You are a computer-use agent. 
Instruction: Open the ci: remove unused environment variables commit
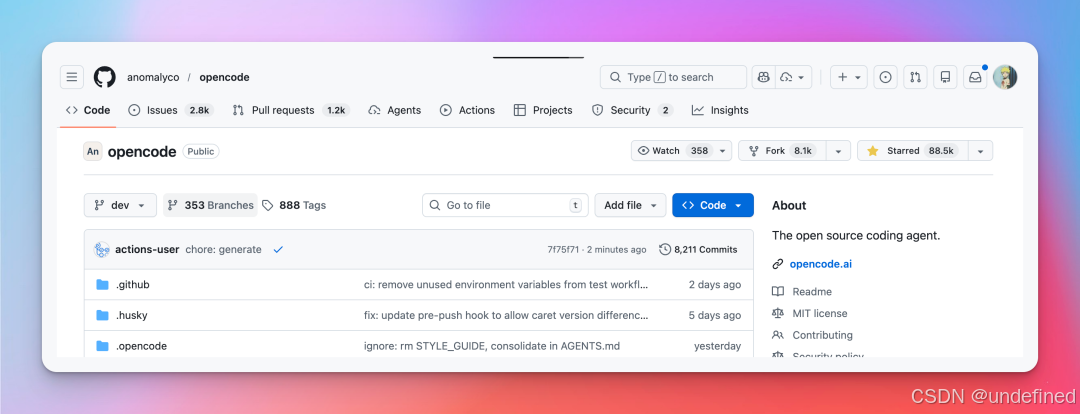(506, 284)
